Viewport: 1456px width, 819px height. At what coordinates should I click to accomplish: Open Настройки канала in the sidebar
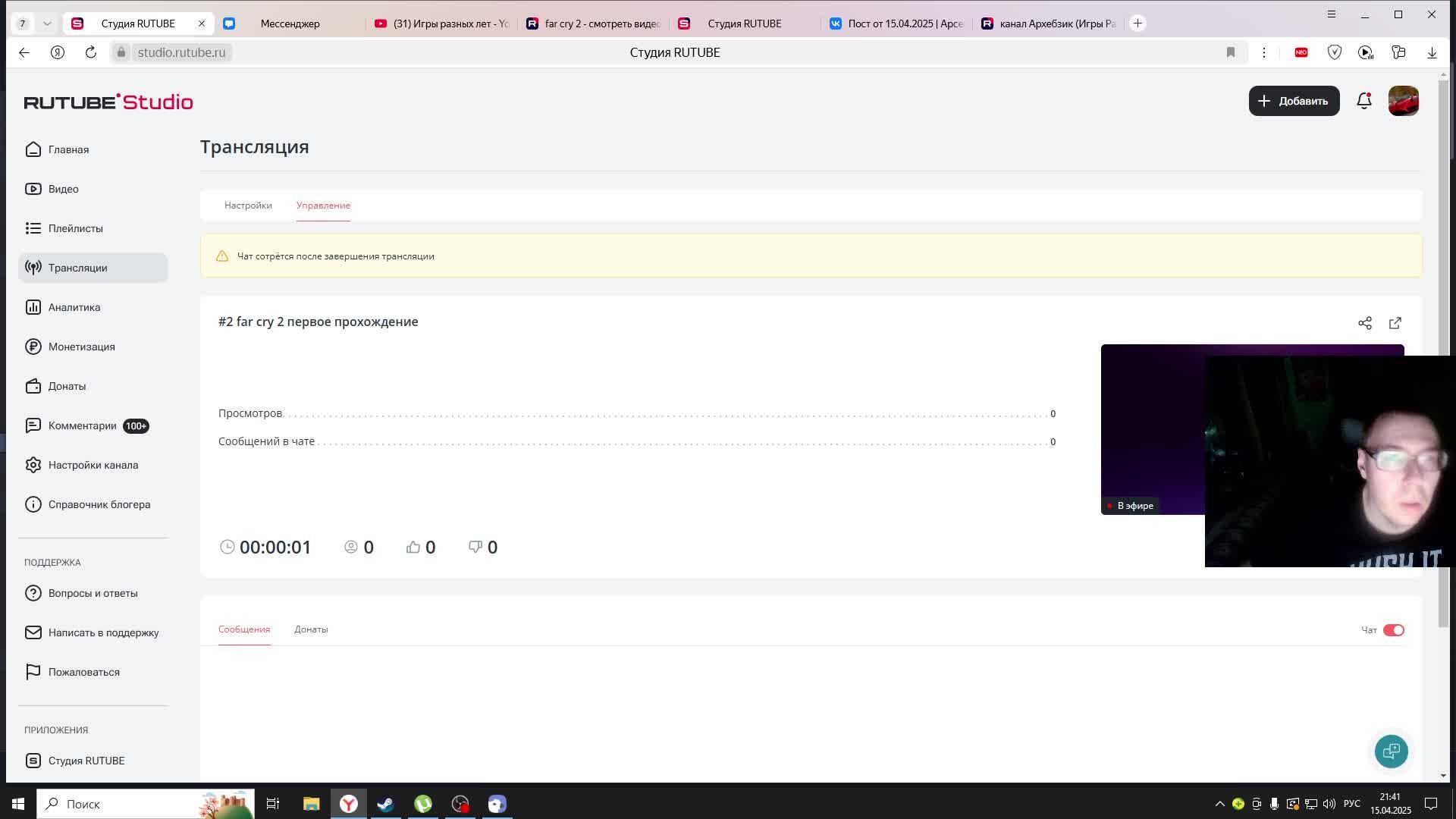[93, 465]
